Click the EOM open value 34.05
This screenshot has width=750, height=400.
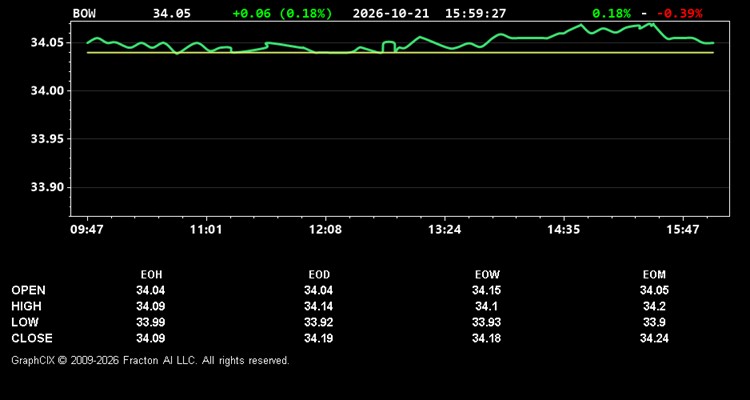coord(654,290)
